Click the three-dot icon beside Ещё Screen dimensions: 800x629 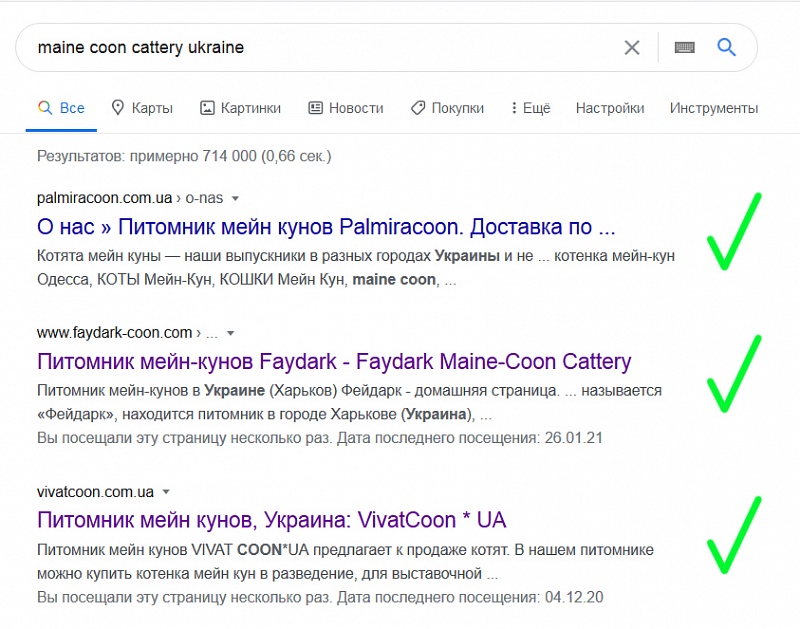(514, 108)
